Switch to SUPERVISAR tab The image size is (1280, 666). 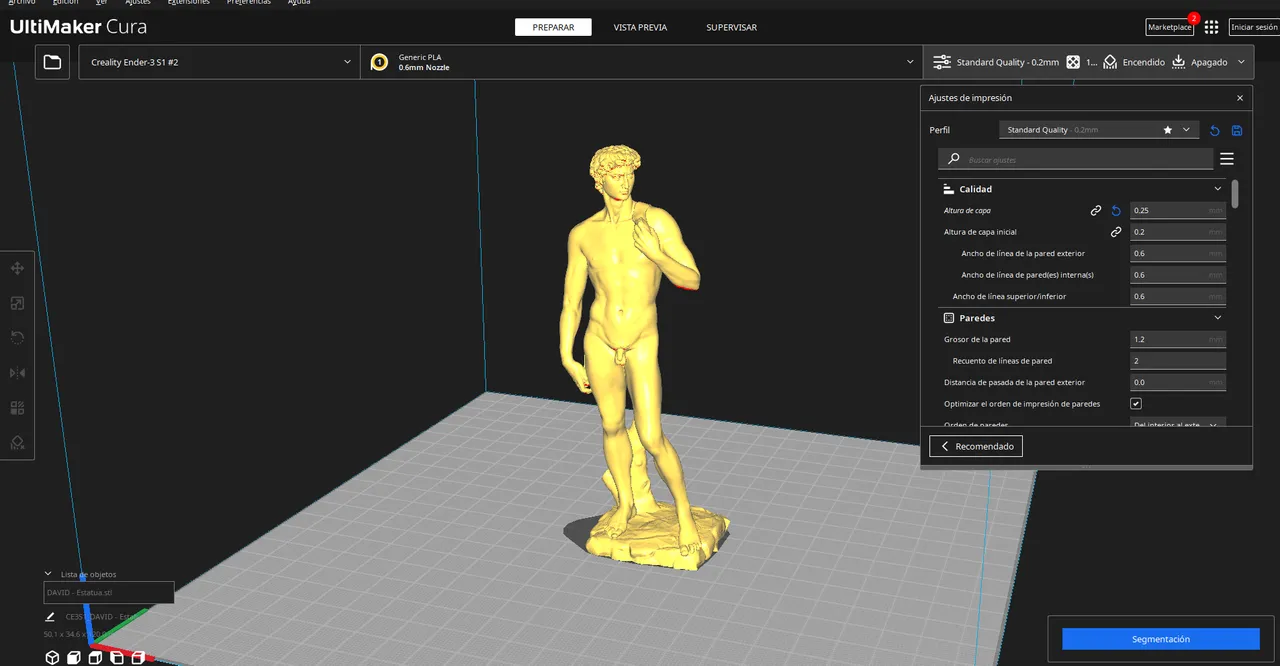point(731,27)
